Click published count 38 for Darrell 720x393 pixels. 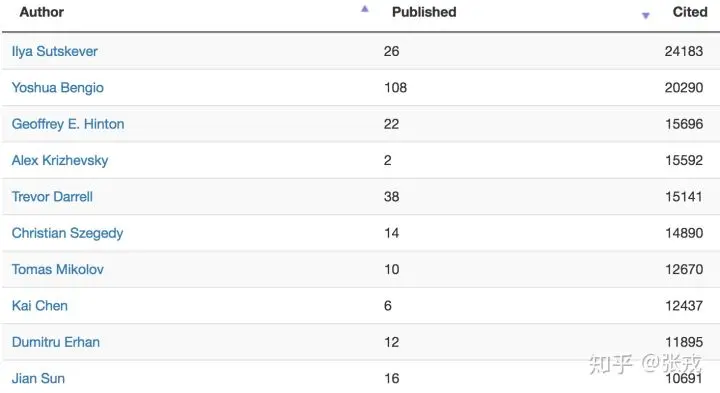(391, 196)
